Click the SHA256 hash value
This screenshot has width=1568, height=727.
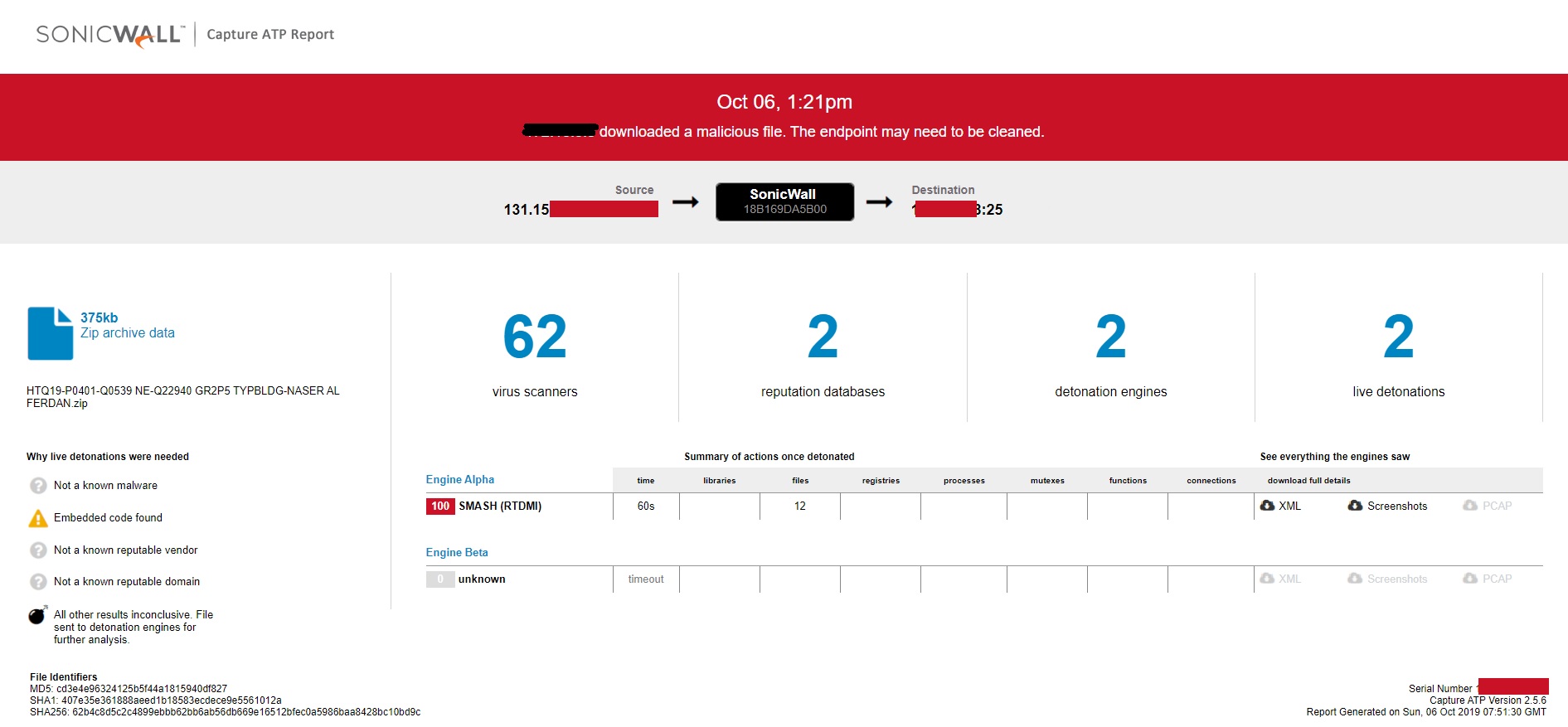click(246, 712)
